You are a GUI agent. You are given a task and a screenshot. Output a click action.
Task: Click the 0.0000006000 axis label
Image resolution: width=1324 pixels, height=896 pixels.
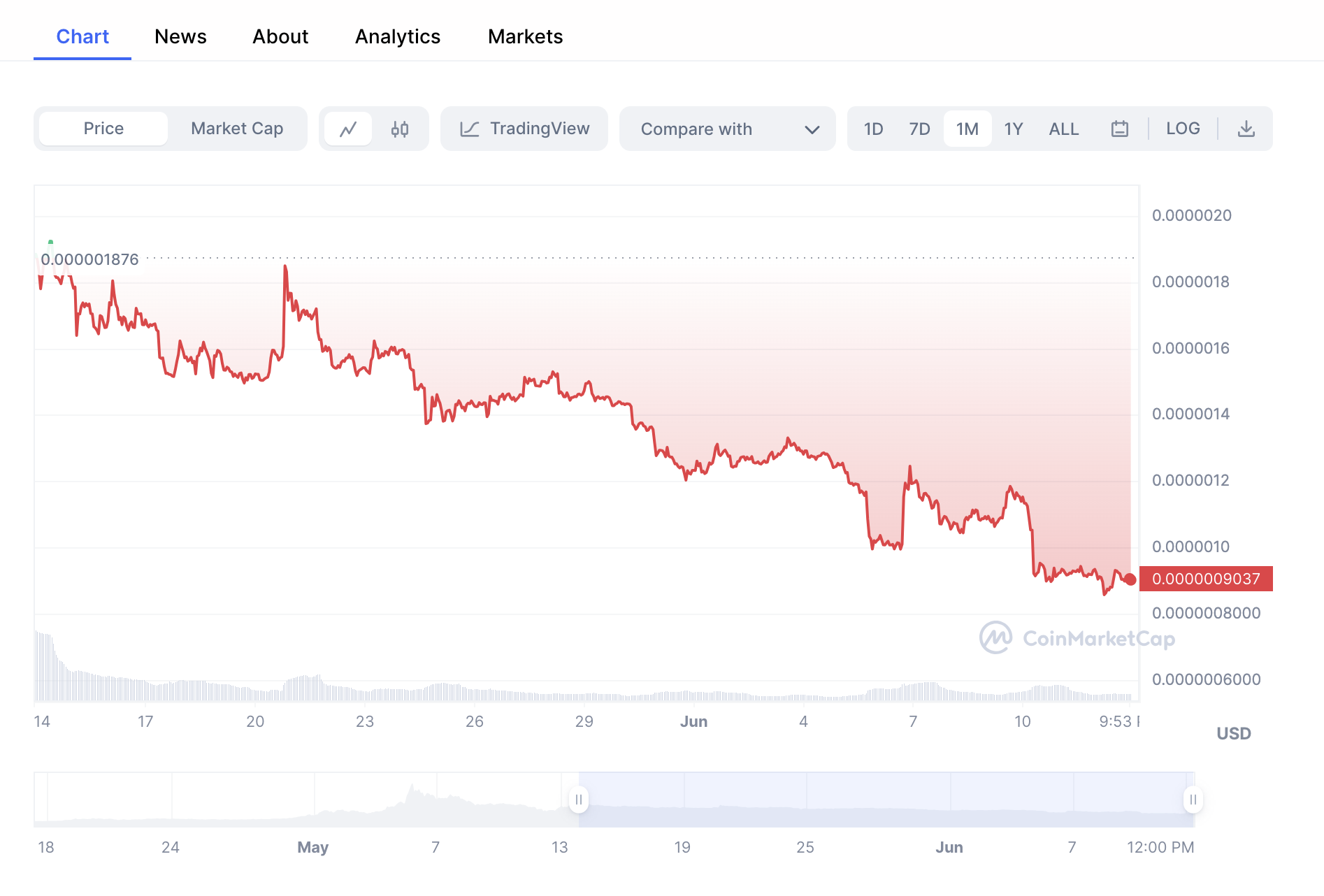pyautogui.click(x=1207, y=679)
